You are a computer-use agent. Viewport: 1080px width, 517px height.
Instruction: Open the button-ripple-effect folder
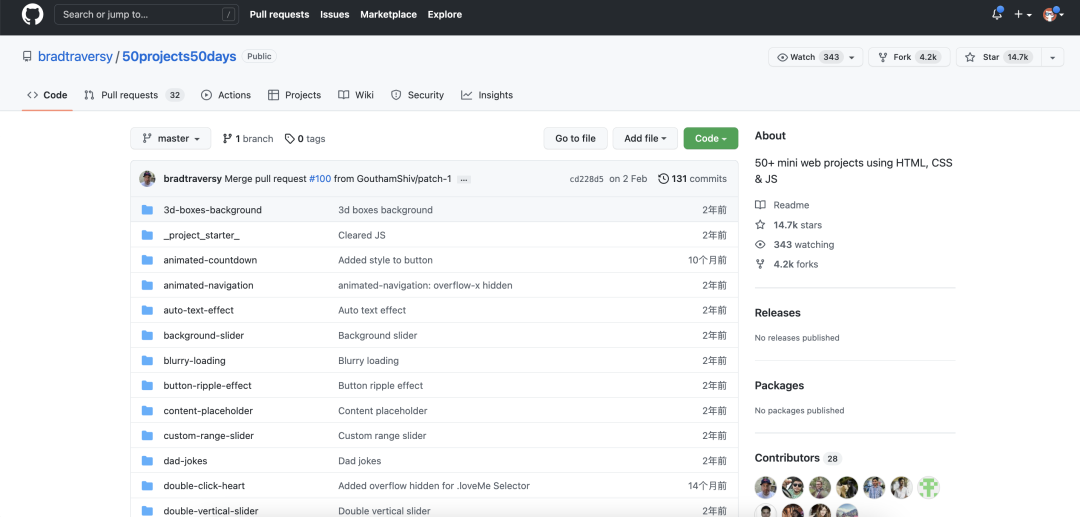click(x=207, y=386)
